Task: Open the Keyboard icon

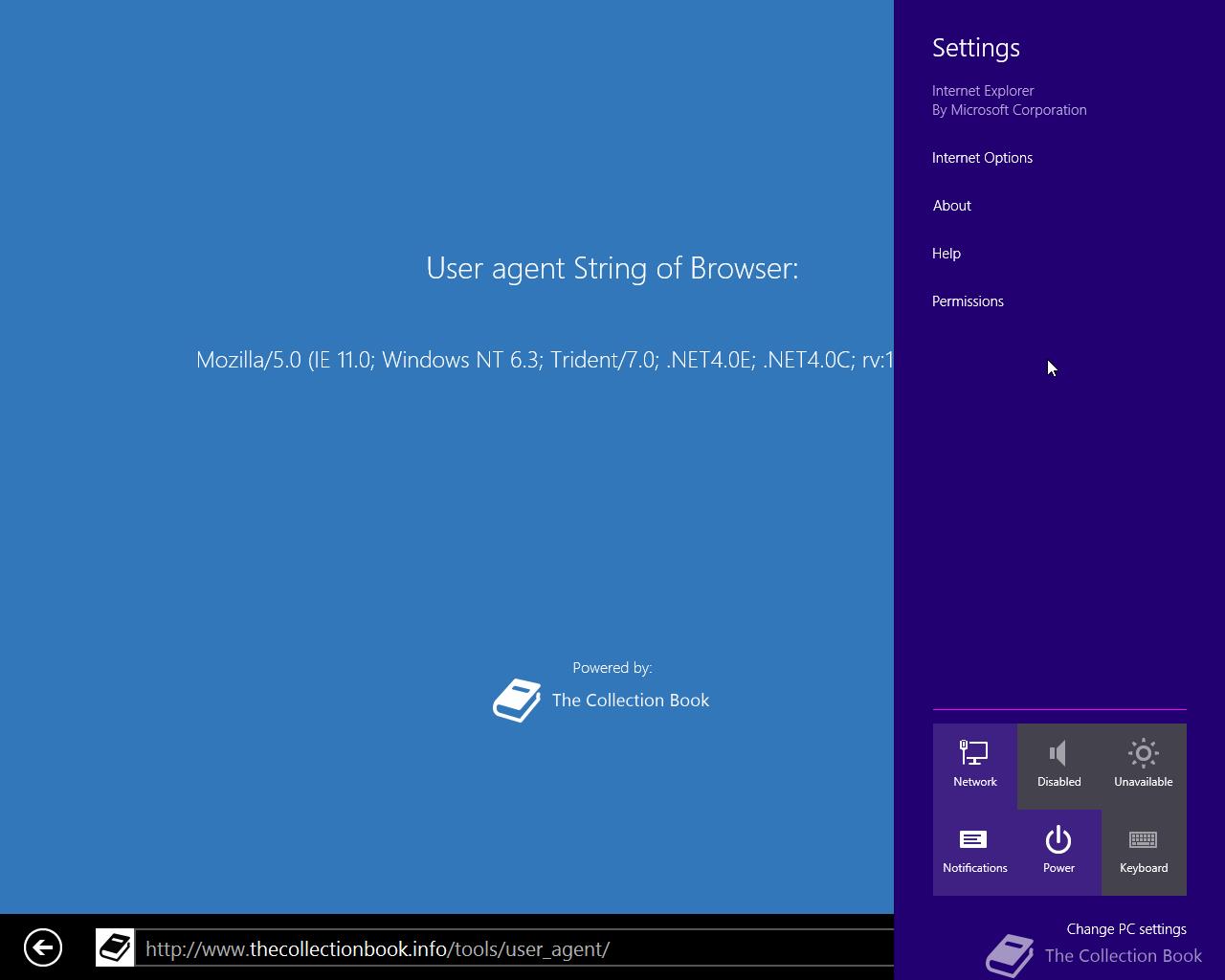Action: coord(1144,853)
